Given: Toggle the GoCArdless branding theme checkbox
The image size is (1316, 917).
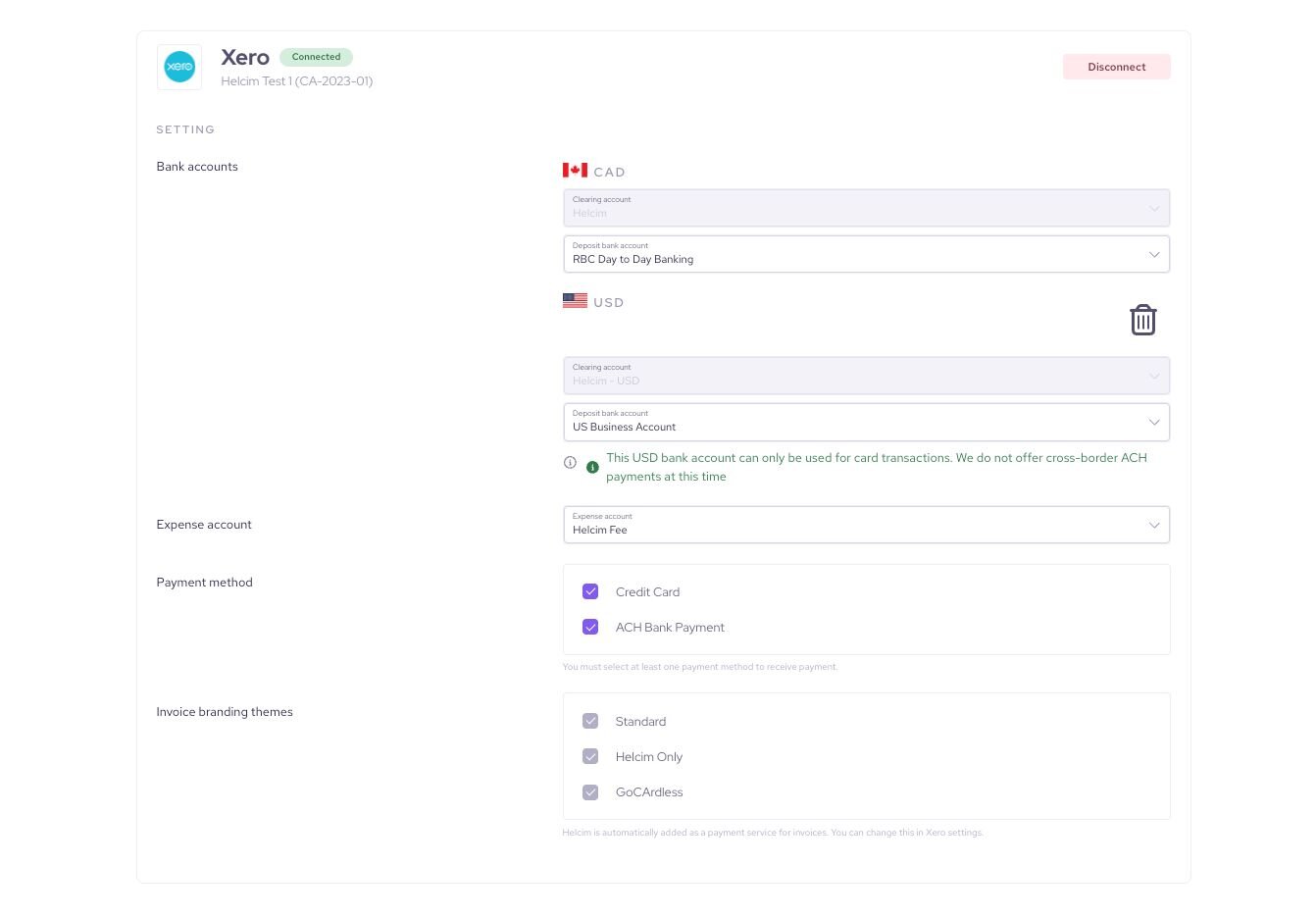Looking at the screenshot, I should [x=590, y=791].
